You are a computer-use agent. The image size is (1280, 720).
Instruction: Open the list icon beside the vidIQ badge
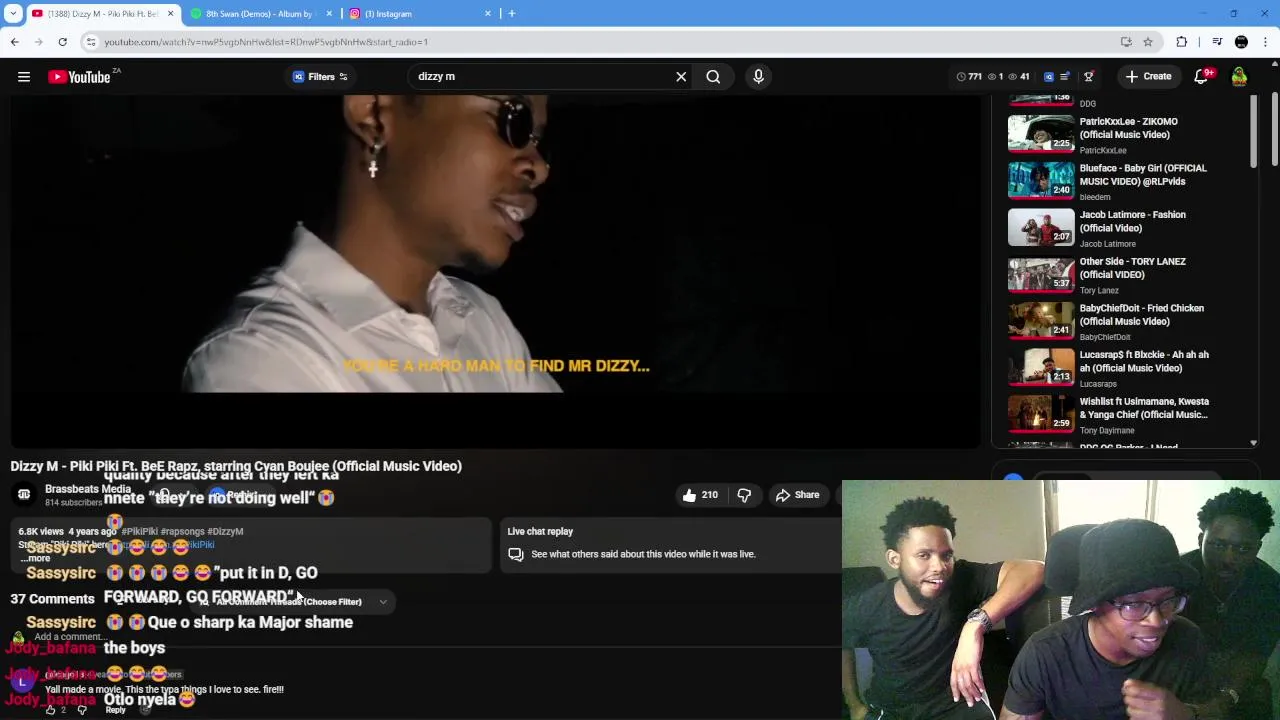coord(1065,77)
